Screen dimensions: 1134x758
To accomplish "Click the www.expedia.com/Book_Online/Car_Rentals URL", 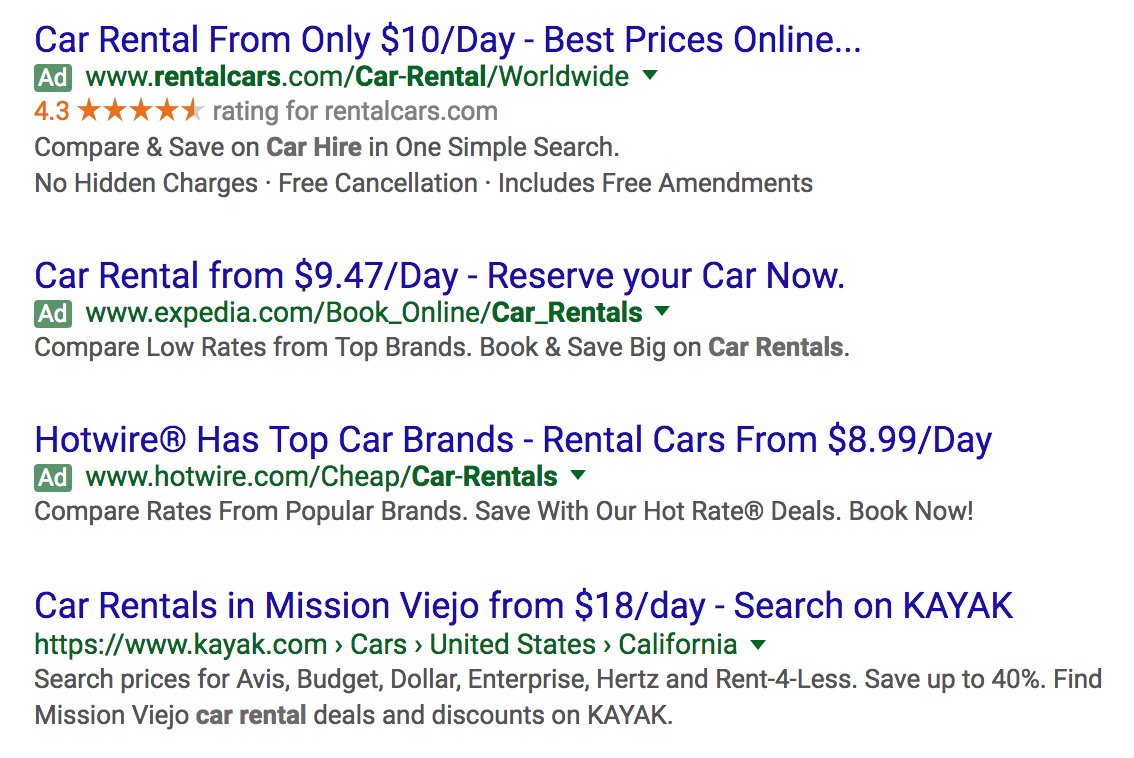I will (364, 312).
